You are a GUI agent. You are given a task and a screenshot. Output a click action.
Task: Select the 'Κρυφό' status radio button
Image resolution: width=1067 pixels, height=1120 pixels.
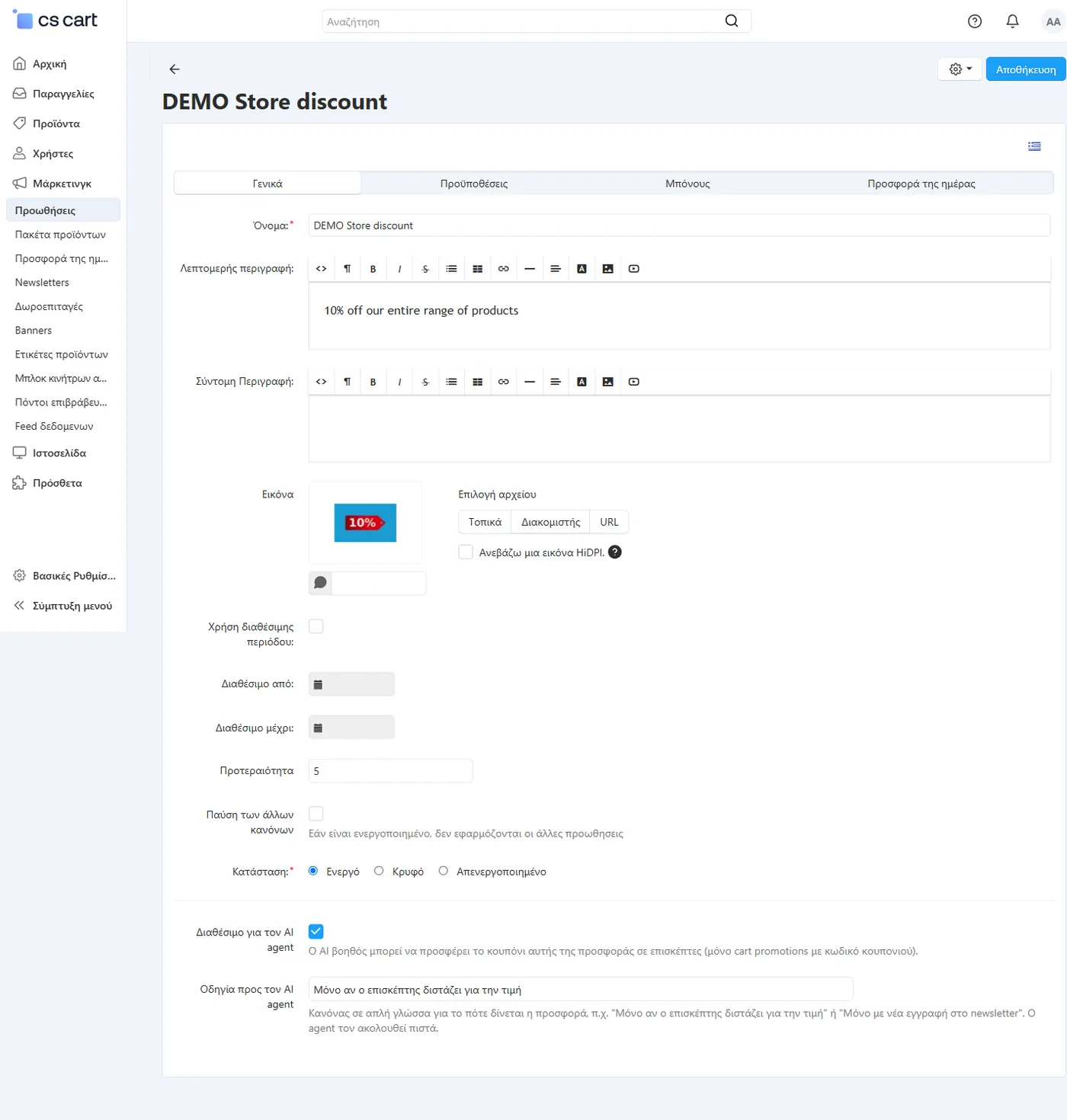click(x=379, y=871)
